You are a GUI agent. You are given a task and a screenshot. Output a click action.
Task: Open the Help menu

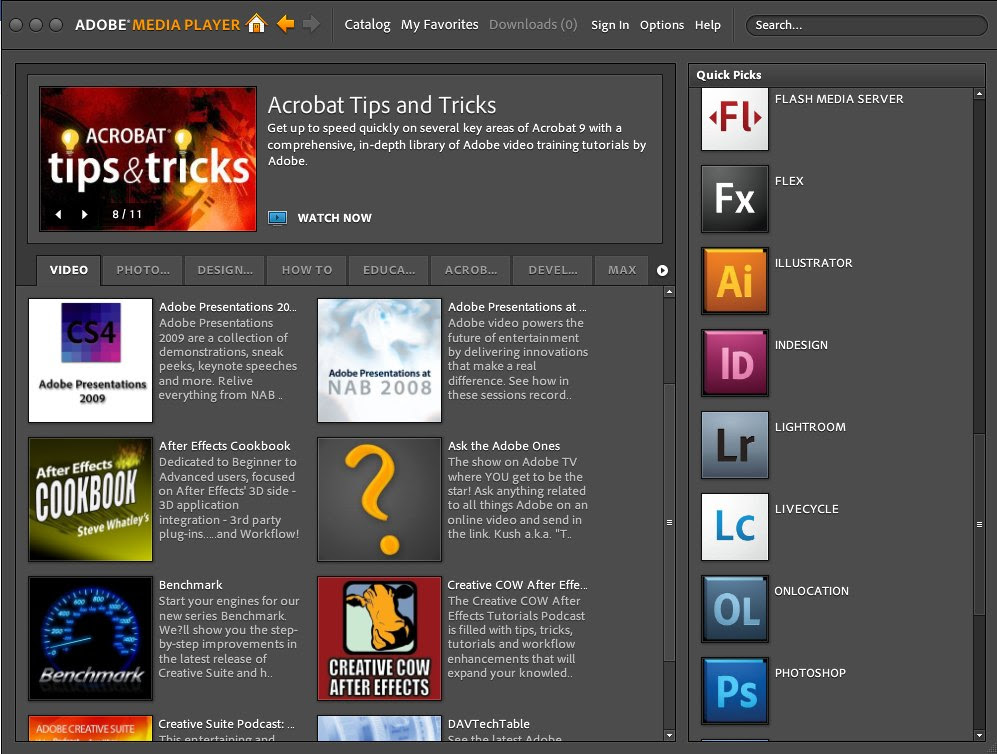tap(708, 25)
